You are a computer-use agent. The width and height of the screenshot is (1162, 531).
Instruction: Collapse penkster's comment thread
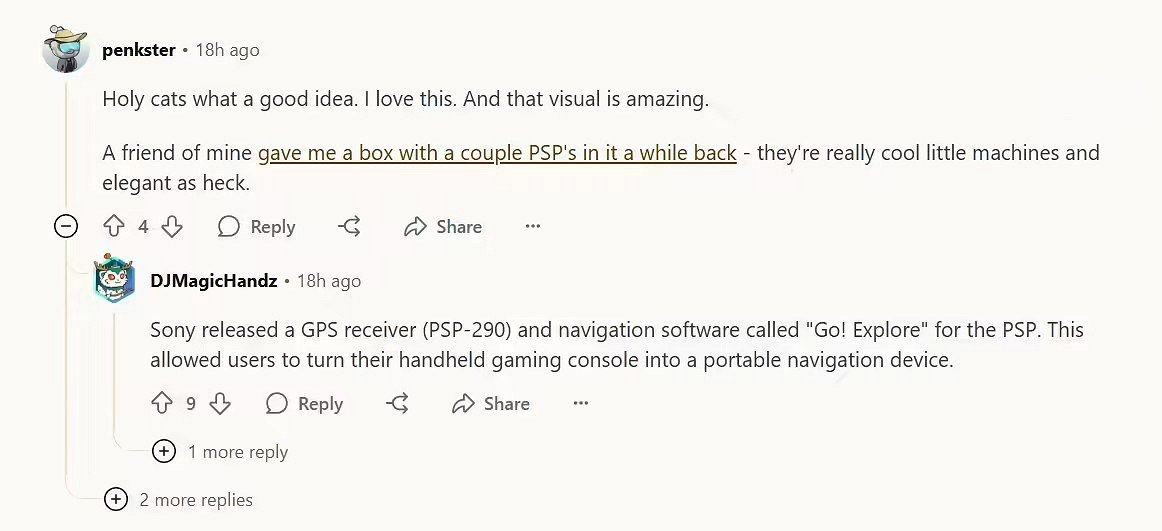tap(66, 227)
